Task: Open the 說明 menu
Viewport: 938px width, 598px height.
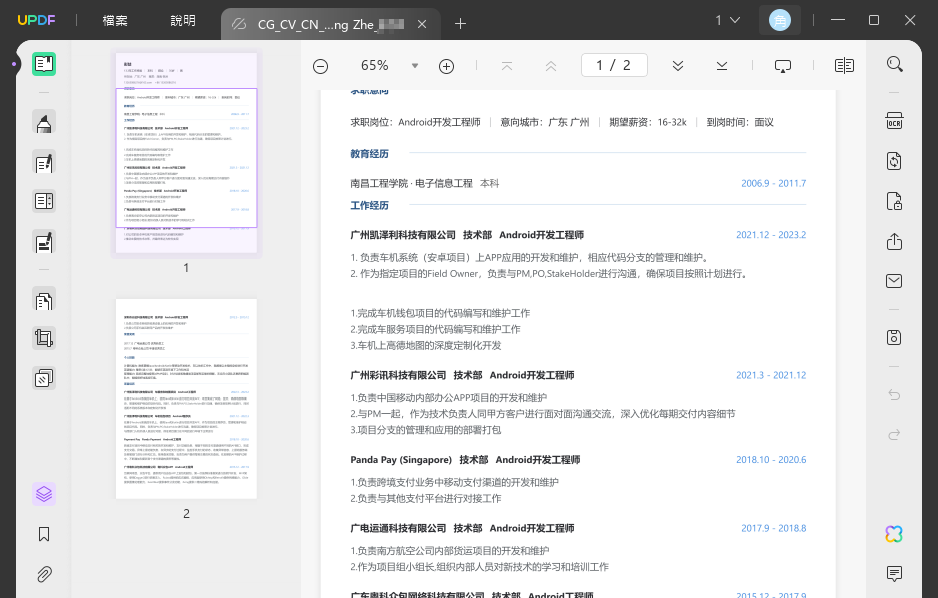Action: point(183,20)
